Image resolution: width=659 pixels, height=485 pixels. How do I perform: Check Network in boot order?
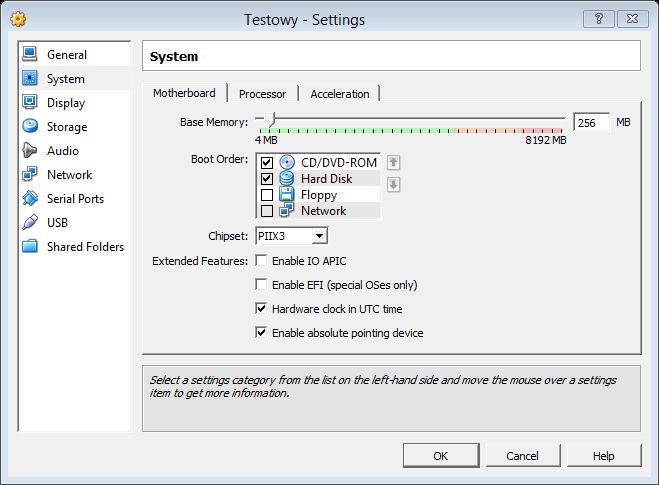267,211
